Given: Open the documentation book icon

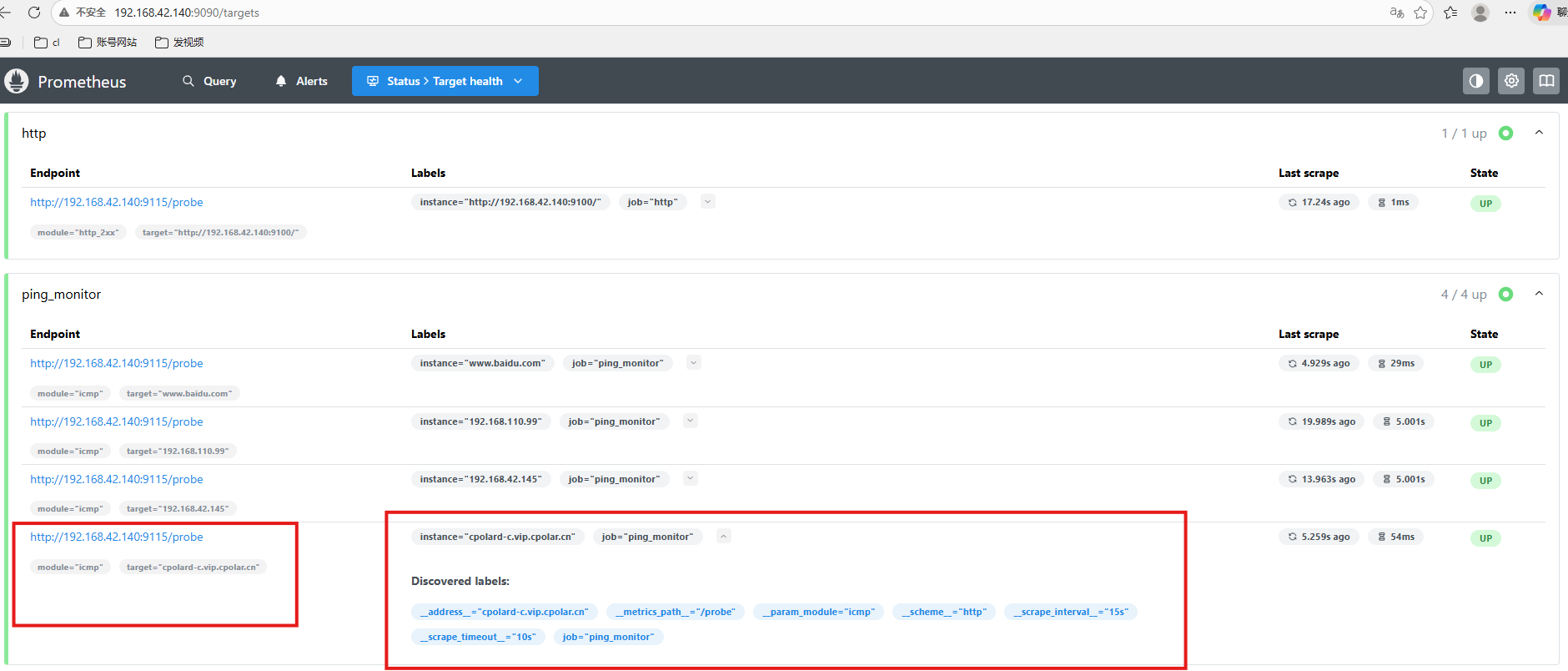Looking at the screenshot, I should pyautogui.click(x=1545, y=81).
